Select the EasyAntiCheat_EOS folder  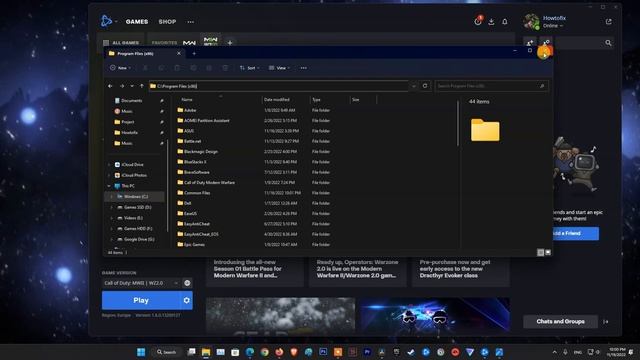(x=201, y=234)
